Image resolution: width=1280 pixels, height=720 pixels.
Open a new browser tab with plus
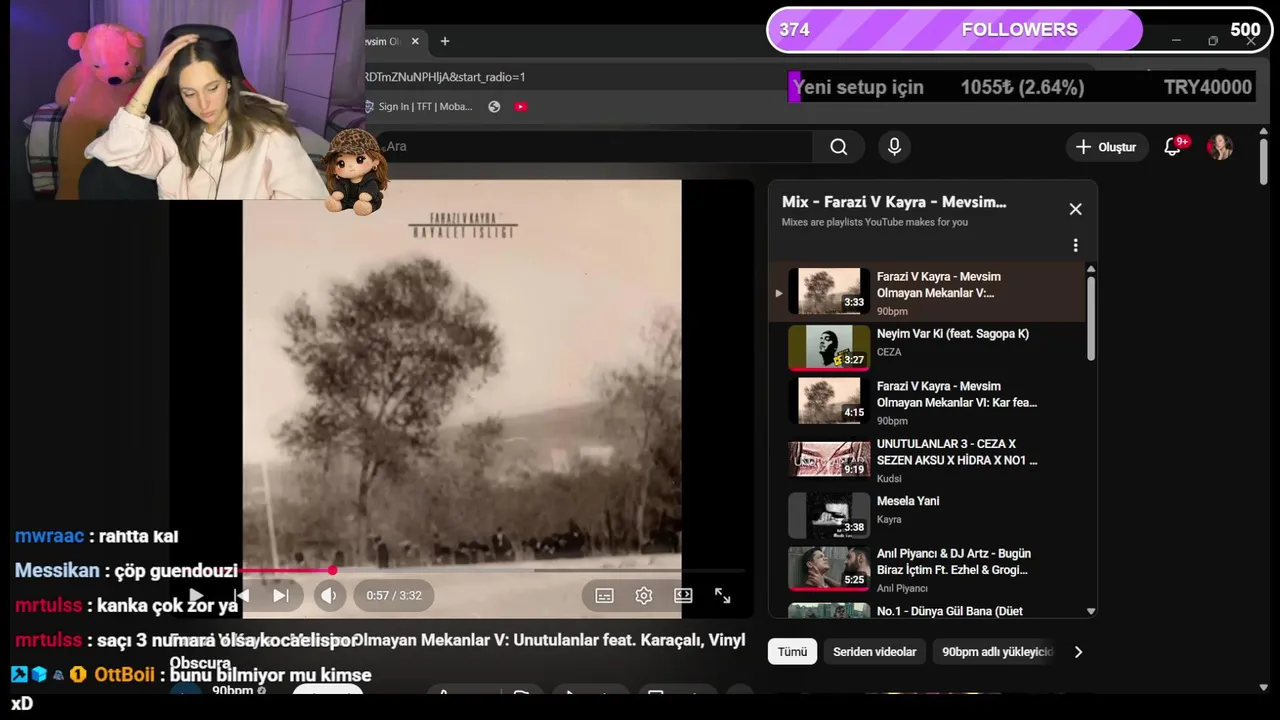[x=445, y=41]
